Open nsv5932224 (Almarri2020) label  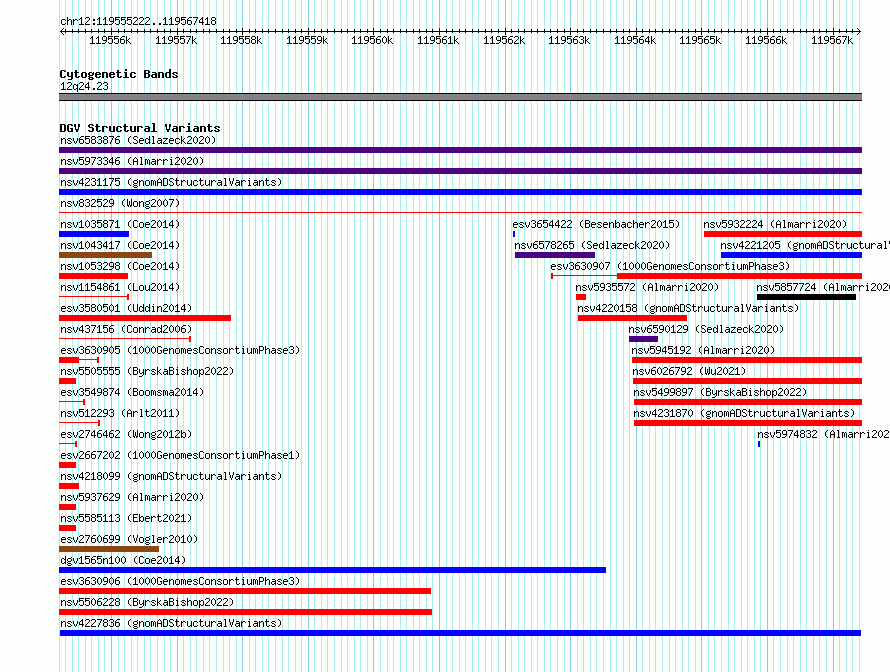coord(775,224)
